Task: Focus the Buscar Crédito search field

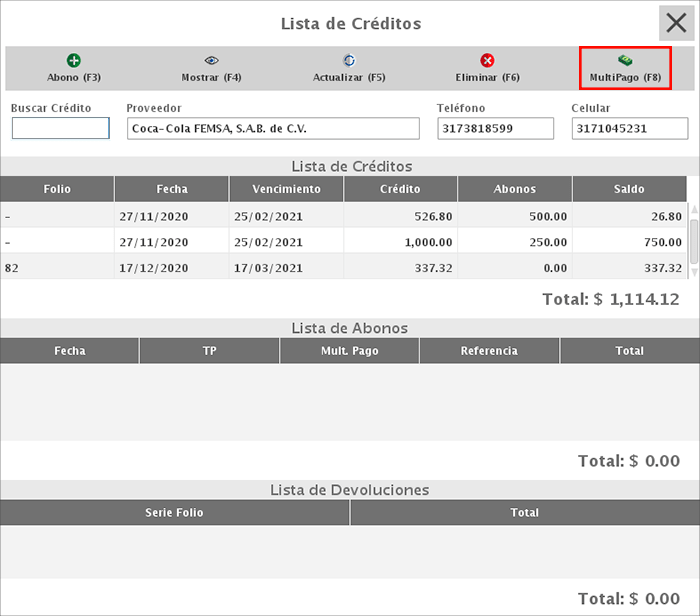Action: click(60, 129)
